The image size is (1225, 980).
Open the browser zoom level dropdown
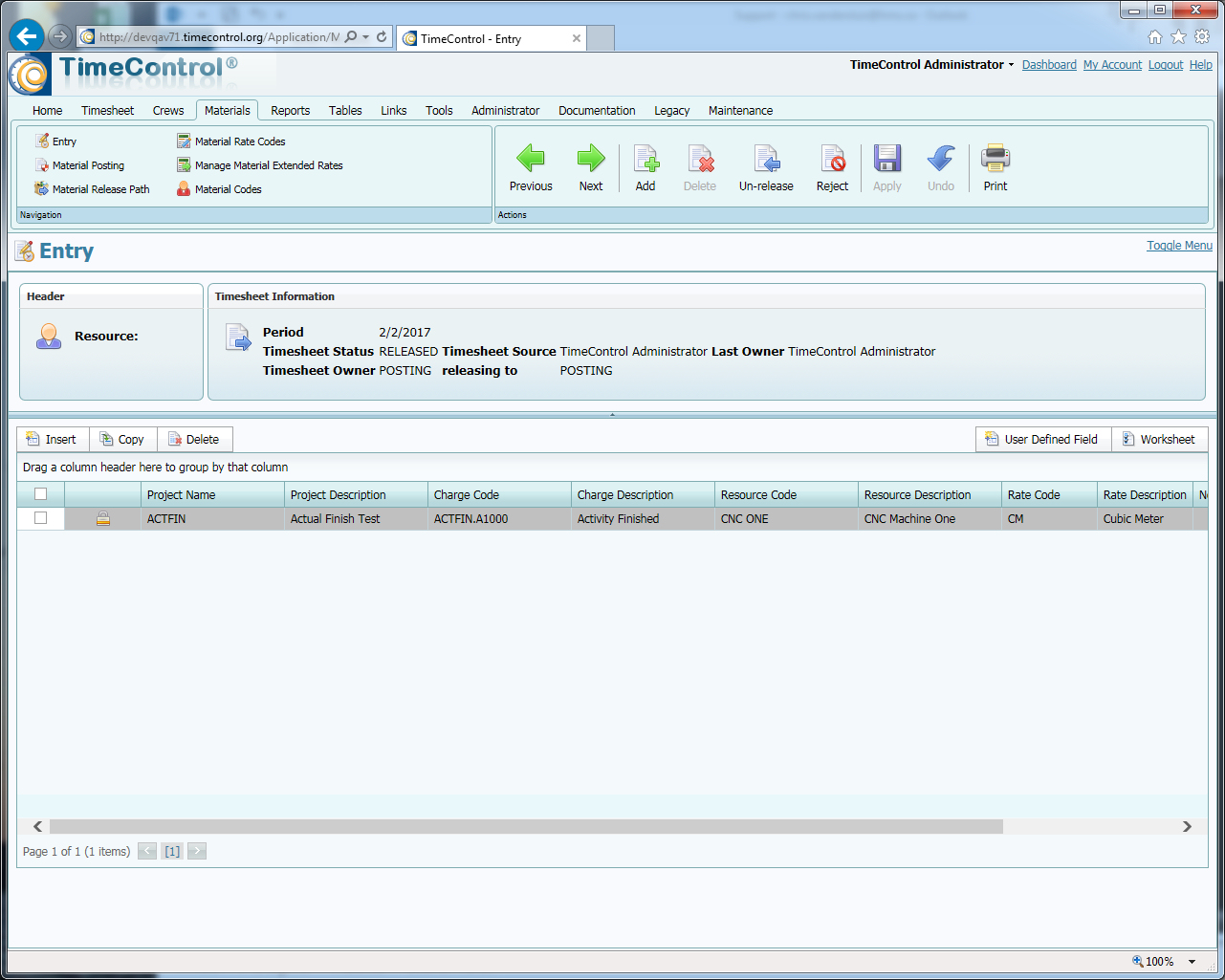click(1192, 962)
